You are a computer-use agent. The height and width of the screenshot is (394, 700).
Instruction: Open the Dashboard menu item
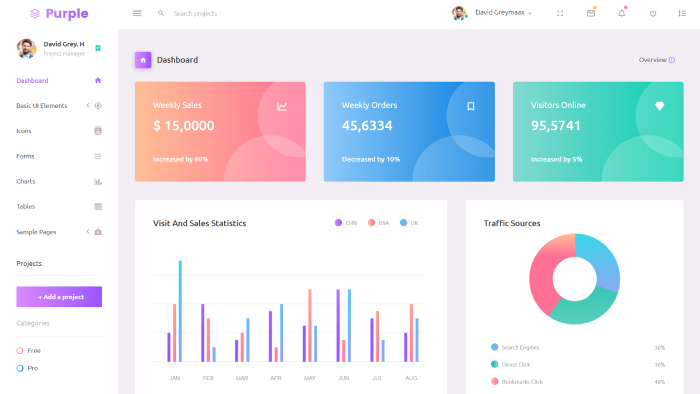coord(59,80)
